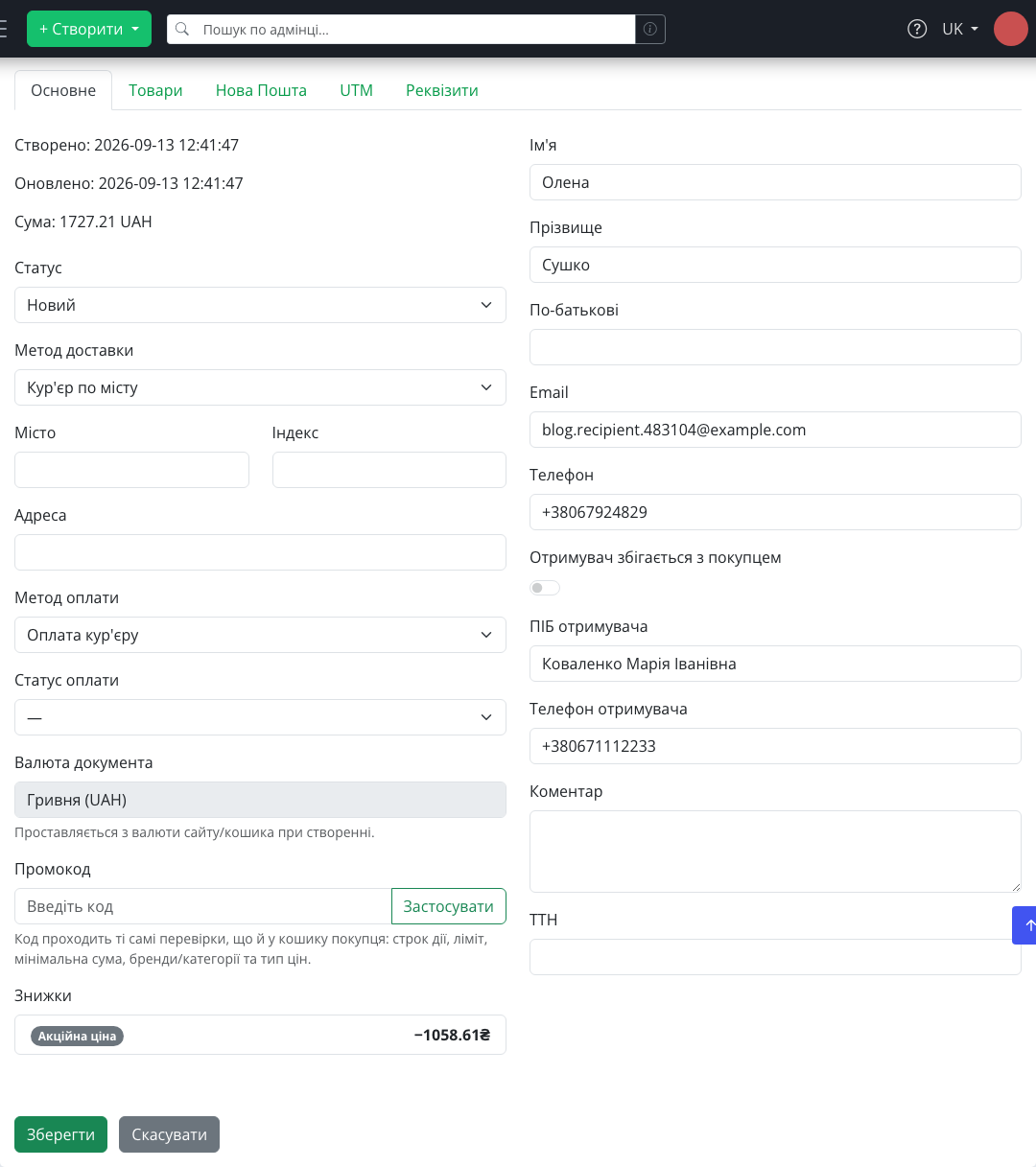Click the scroll-to-top arrow button
Screen dimensions: 1036x1167
click(x=1024, y=925)
